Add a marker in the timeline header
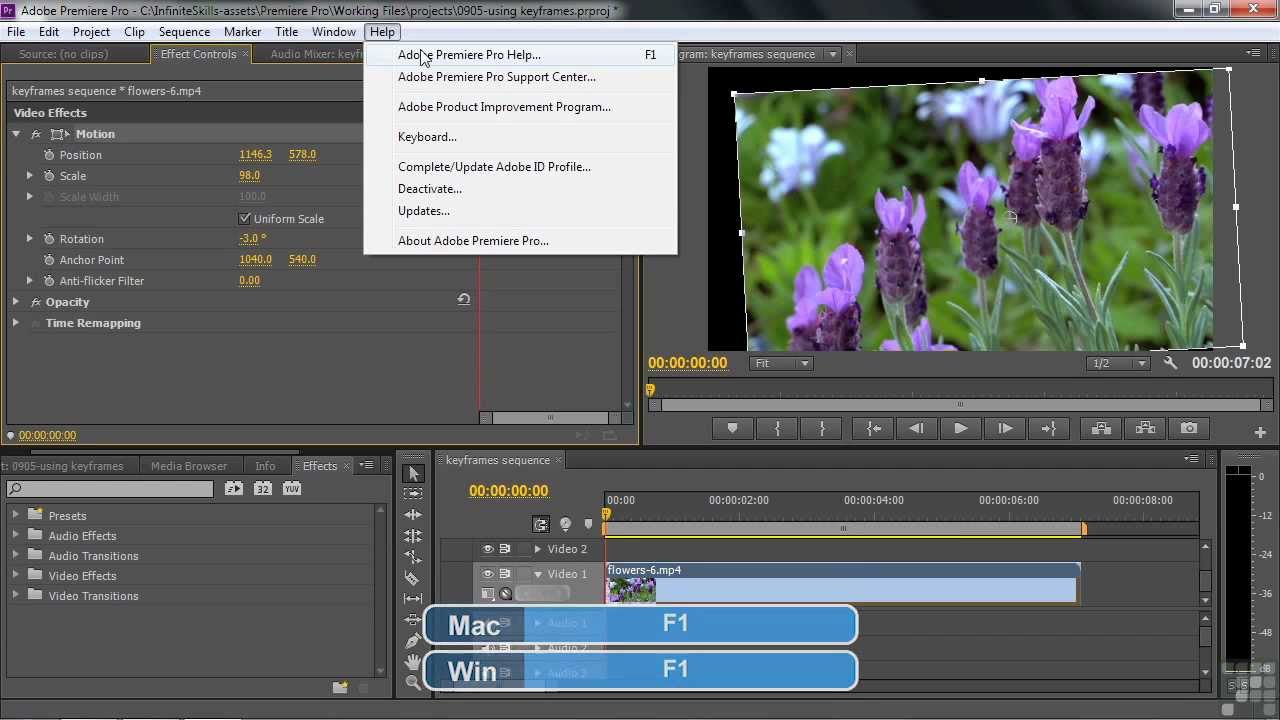Viewport: 1280px width, 720px height. pyautogui.click(x=589, y=524)
